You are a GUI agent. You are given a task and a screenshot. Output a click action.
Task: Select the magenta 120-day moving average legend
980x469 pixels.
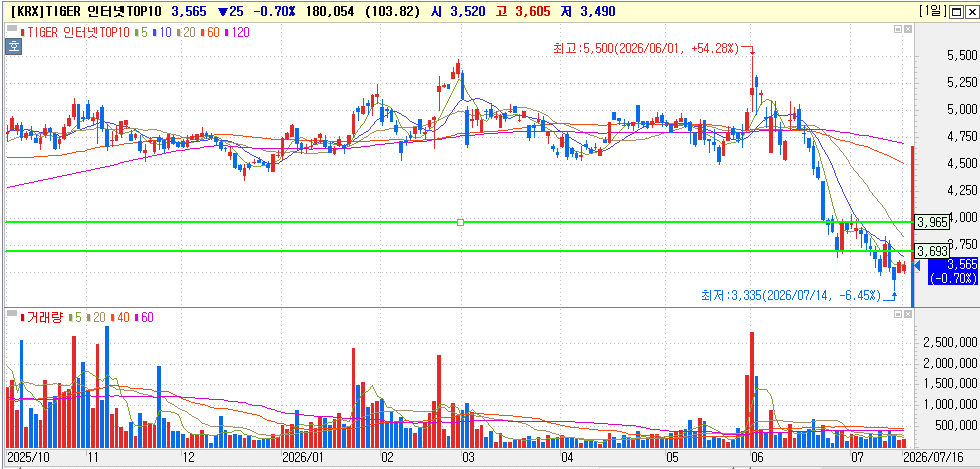tap(238, 33)
